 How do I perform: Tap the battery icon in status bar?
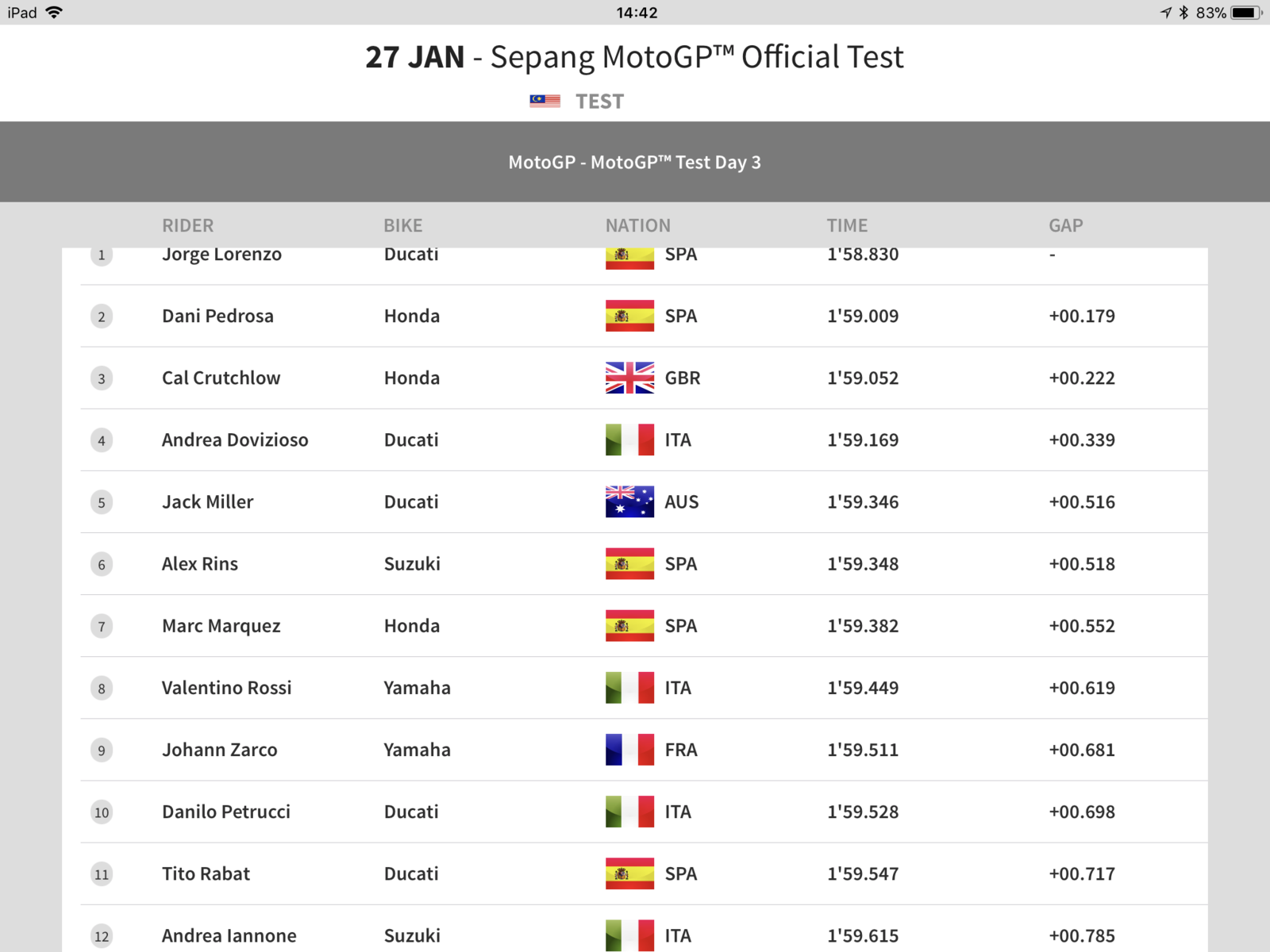pyautogui.click(x=1246, y=13)
